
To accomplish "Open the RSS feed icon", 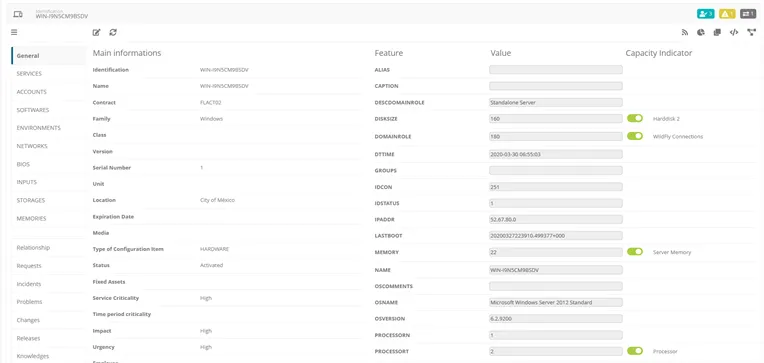I will tap(685, 33).
